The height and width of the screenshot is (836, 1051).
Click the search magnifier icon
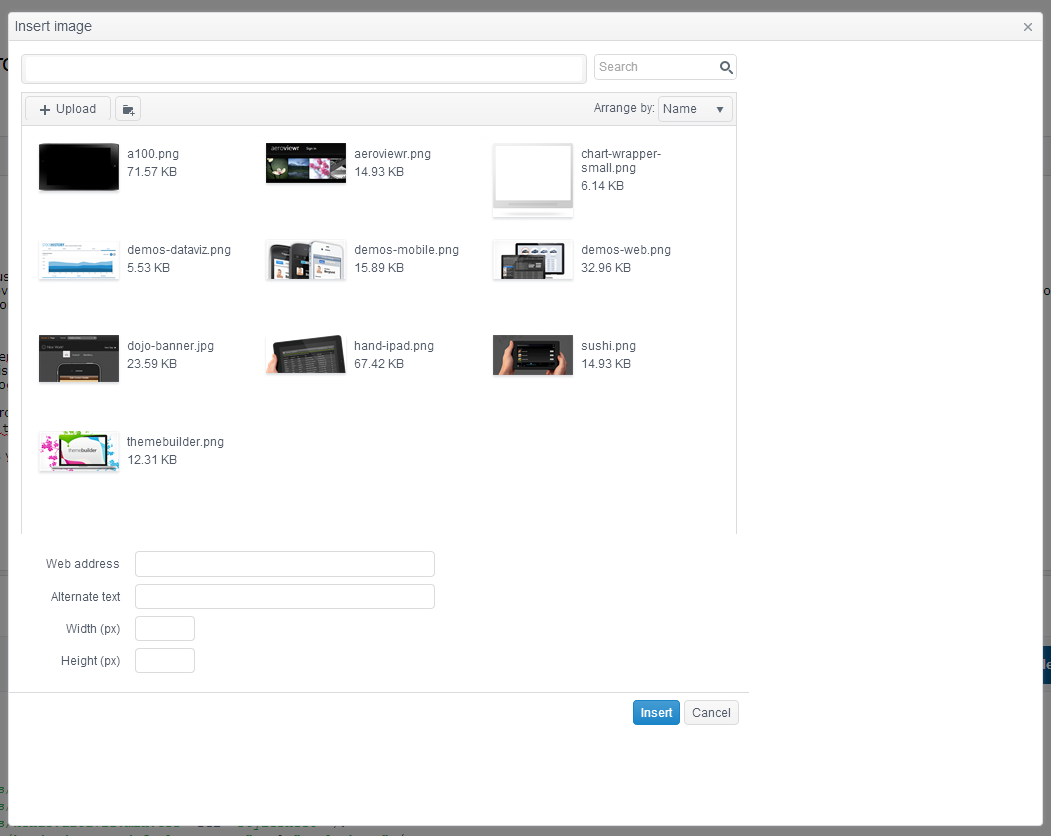click(x=726, y=67)
